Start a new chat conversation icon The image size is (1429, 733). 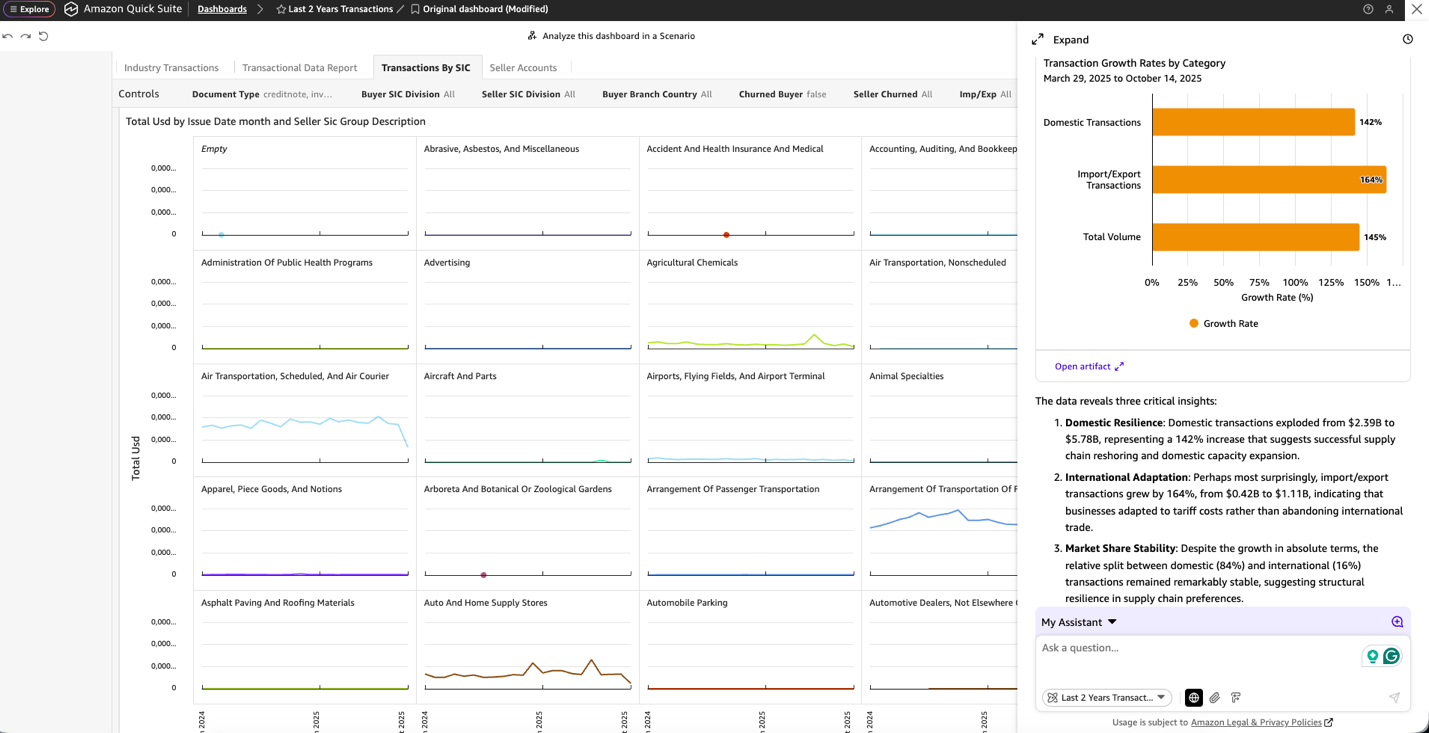pyautogui.click(x=1397, y=622)
